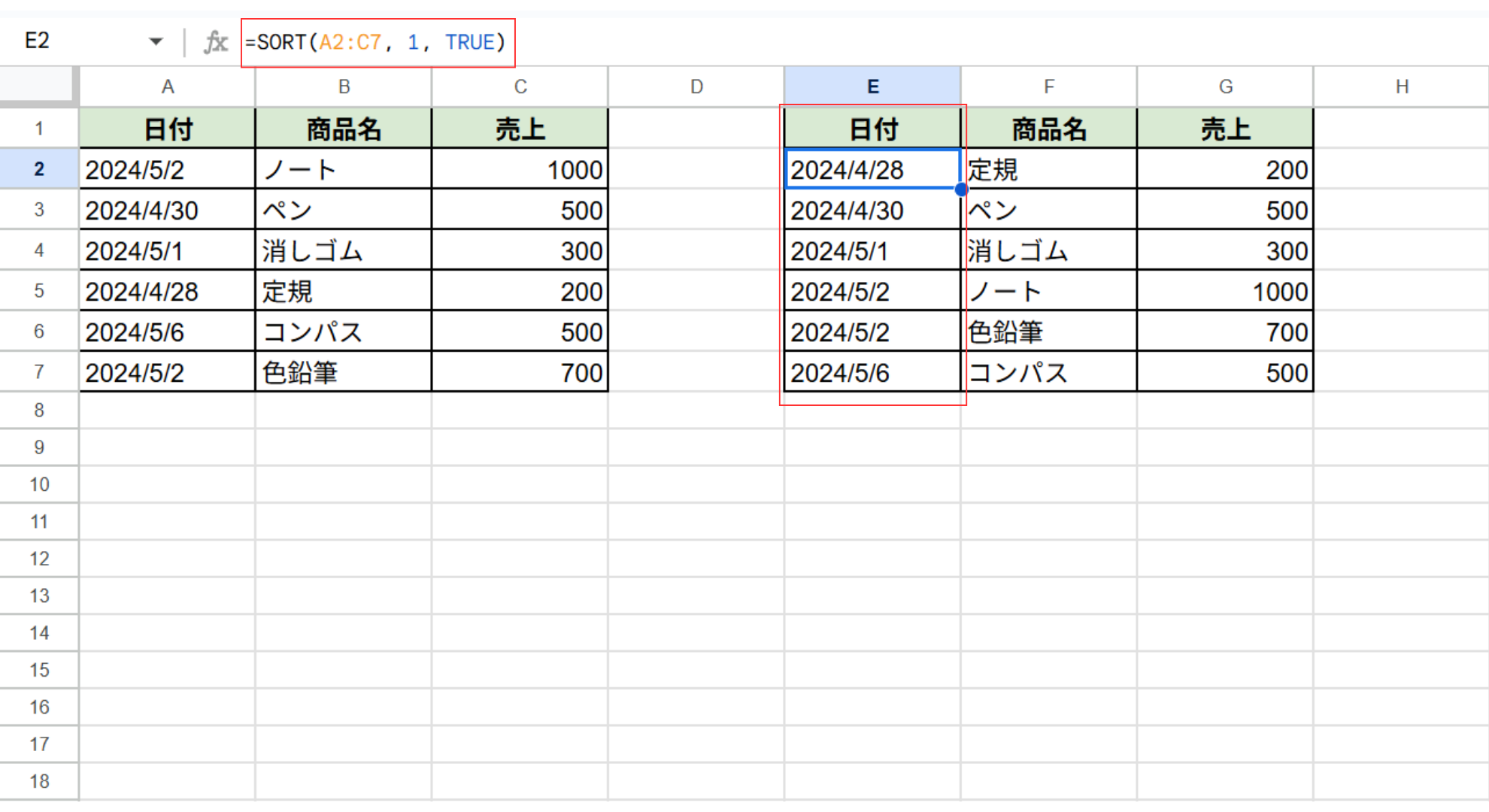Click header cell 商品名 in column F
The height and width of the screenshot is (812, 1489).
[x=1049, y=129]
